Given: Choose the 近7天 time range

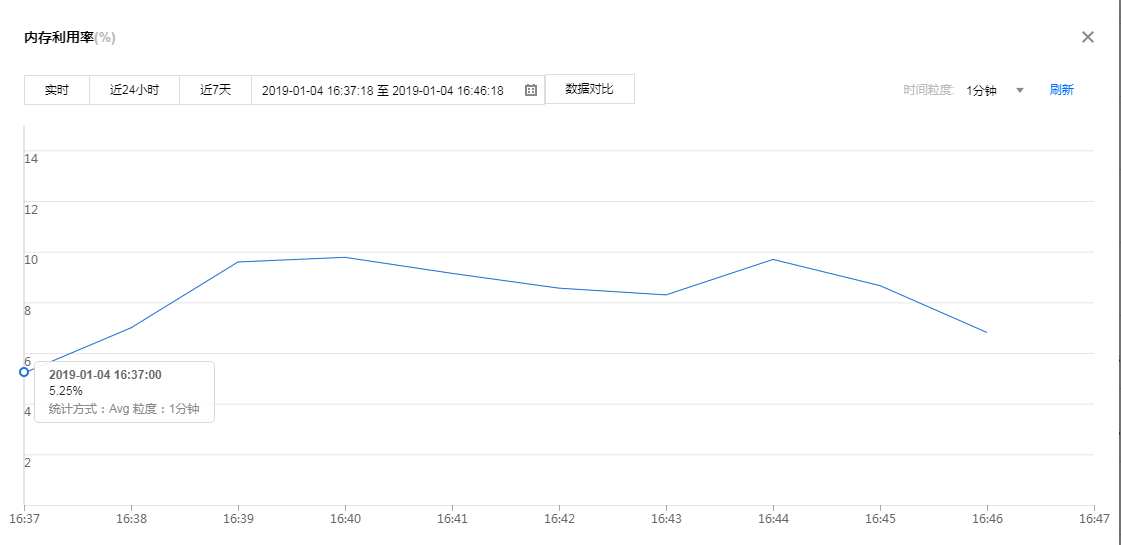Looking at the screenshot, I should pos(215,90).
